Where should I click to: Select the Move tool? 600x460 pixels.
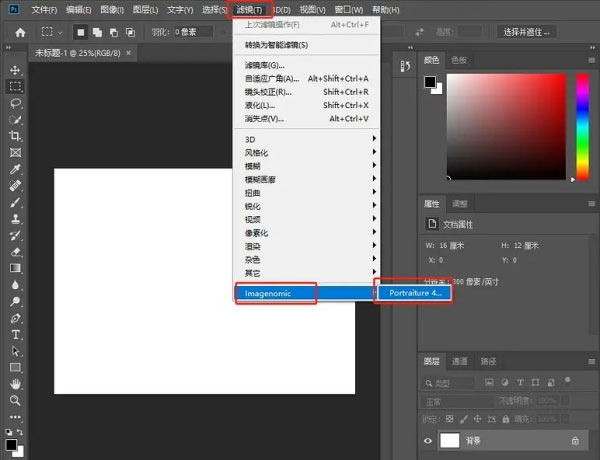pyautogui.click(x=15, y=70)
